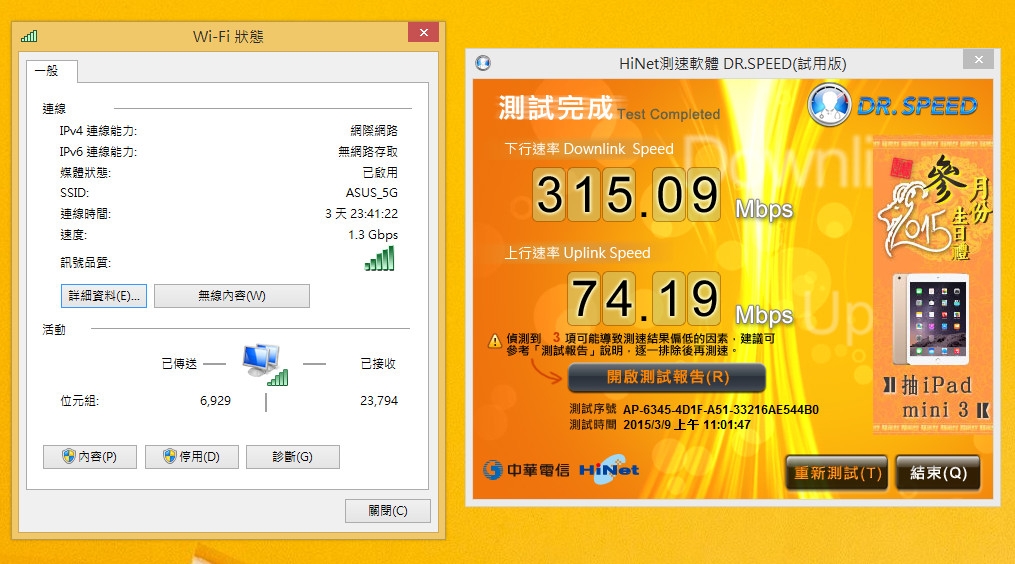This screenshot has width=1015, height=564.
Task: Click downlink speed 315.09 display
Action: point(627,195)
